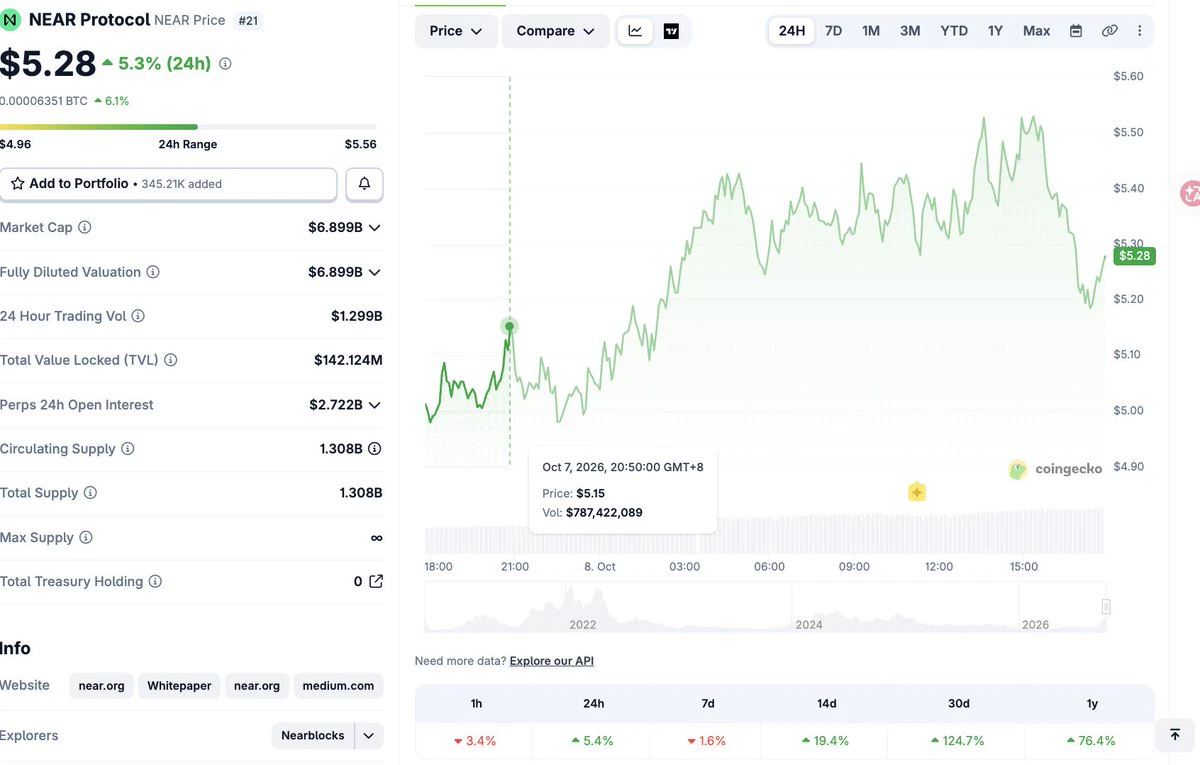Screen dimensions: 1200x765
Task: Select the 1Y timeframe tab
Action: pos(995,31)
